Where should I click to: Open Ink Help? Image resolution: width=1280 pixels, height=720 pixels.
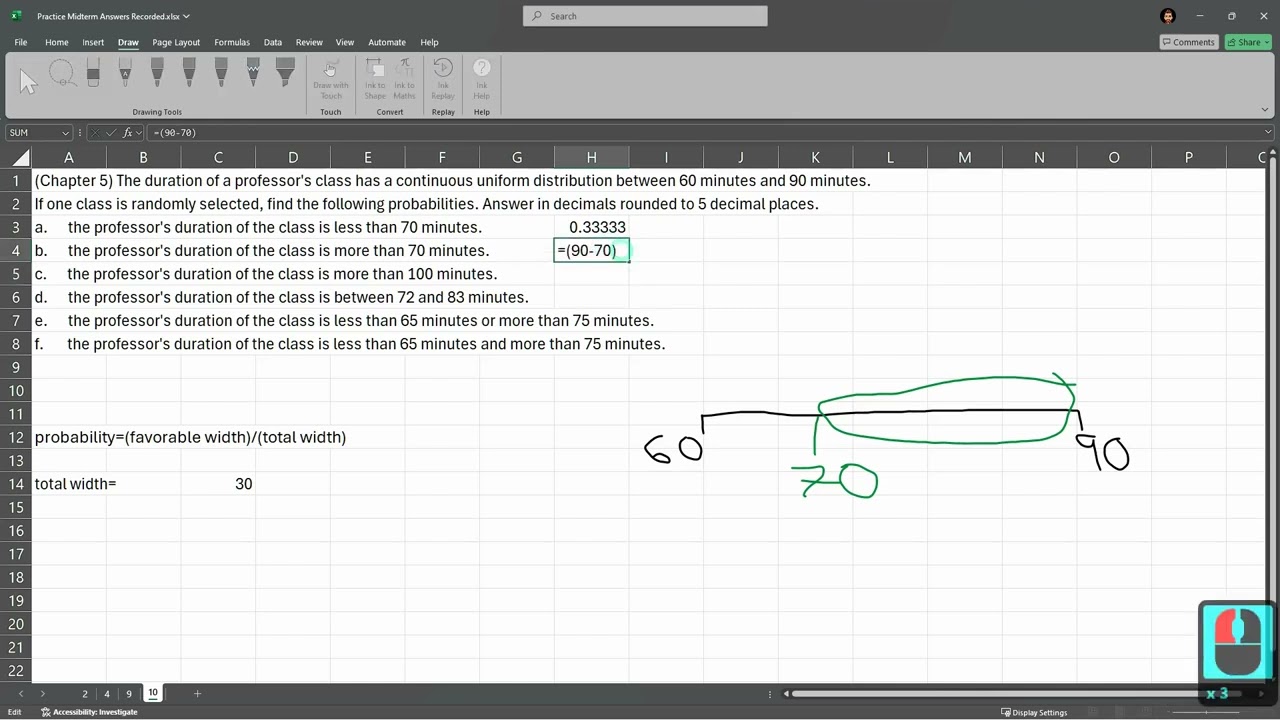coord(482,79)
